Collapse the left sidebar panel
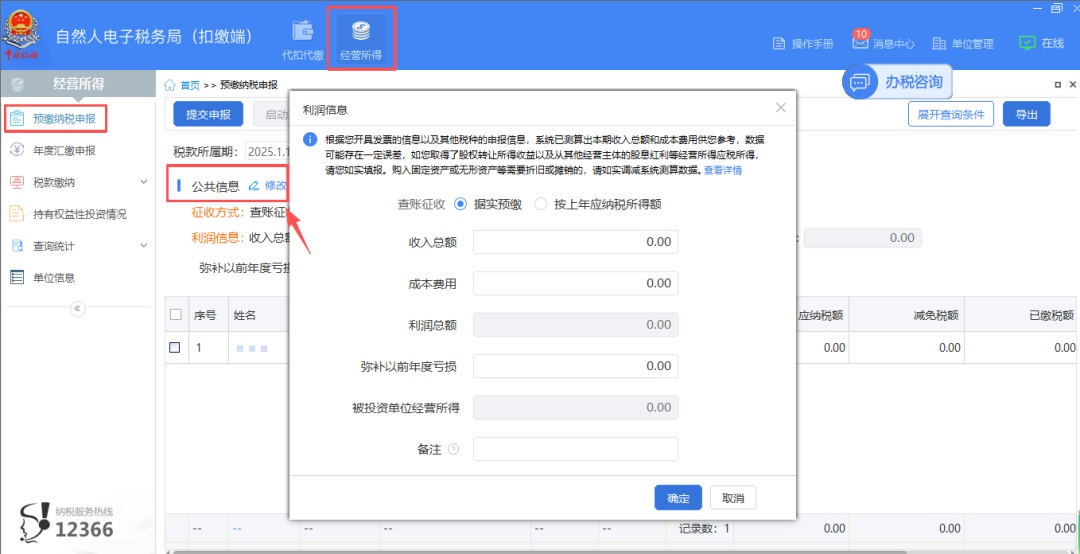This screenshot has width=1080, height=554. click(77, 309)
